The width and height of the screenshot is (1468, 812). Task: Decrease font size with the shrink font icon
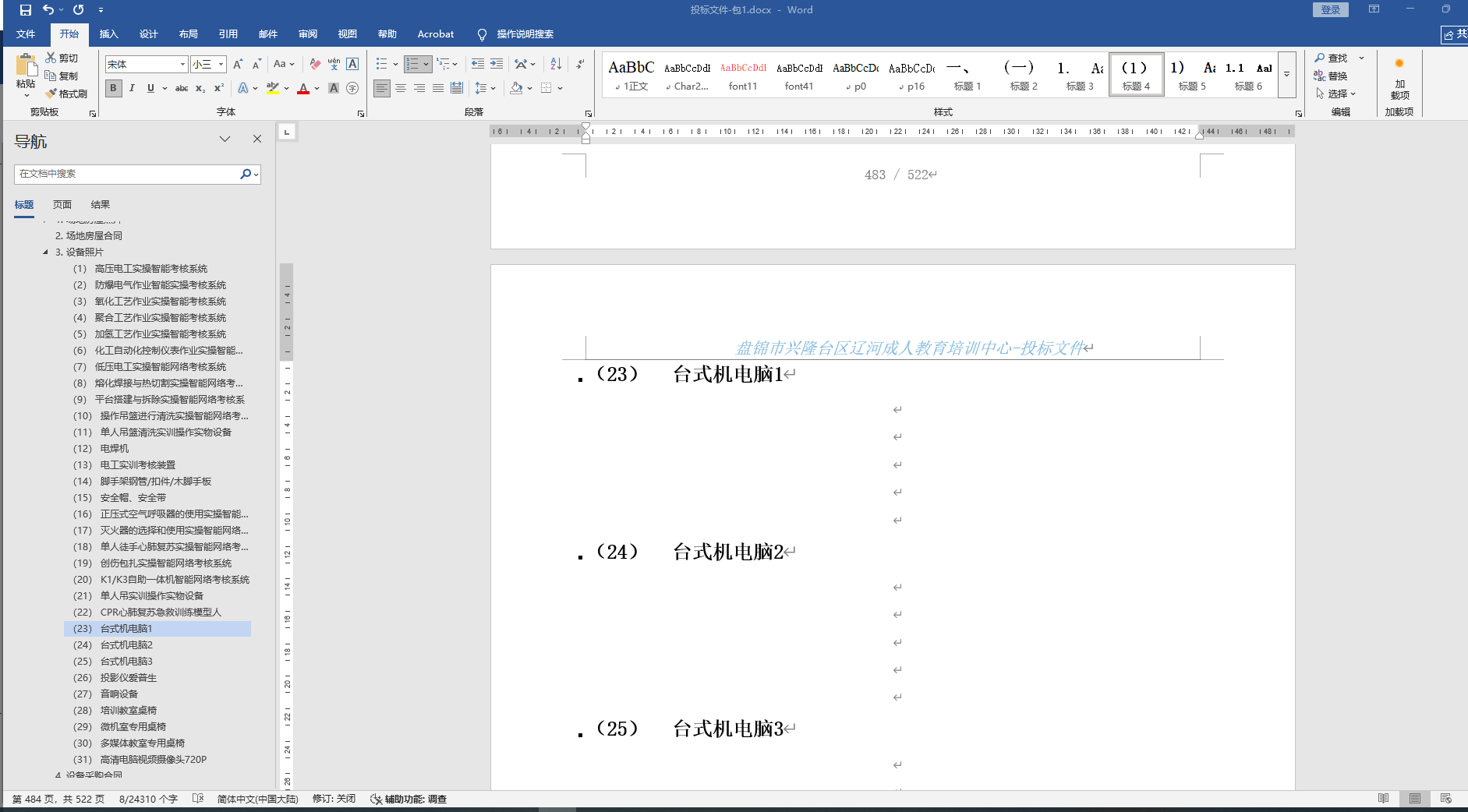coord(256,64)
